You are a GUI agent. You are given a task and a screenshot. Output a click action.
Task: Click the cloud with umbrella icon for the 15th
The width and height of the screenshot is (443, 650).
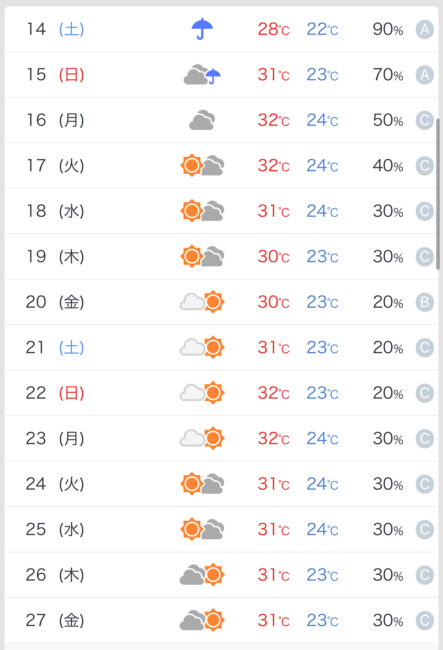point(202,75)
